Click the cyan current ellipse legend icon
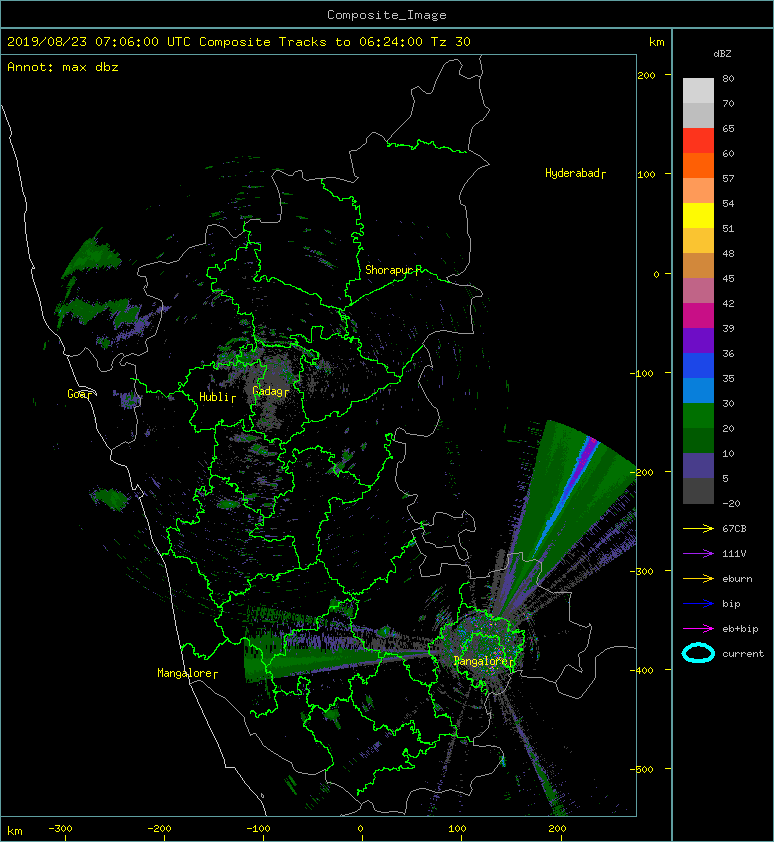Image resolution: width=774 pixels, height=842 pixels. point(698,653)
